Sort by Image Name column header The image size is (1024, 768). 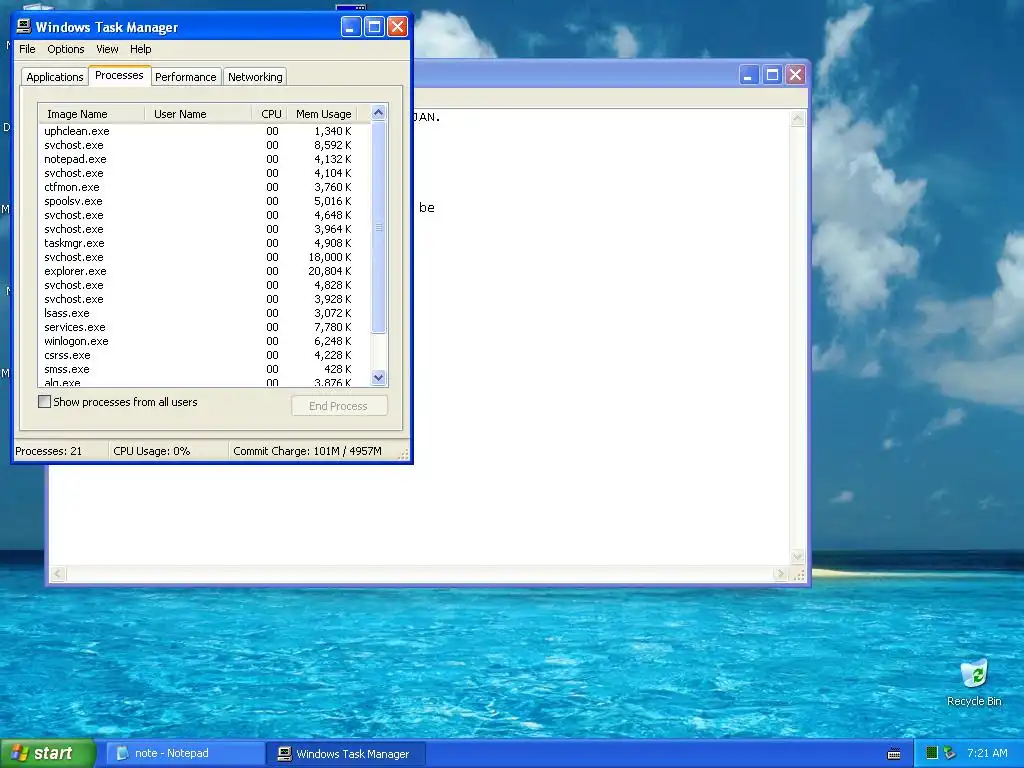(x=91, y=114)
